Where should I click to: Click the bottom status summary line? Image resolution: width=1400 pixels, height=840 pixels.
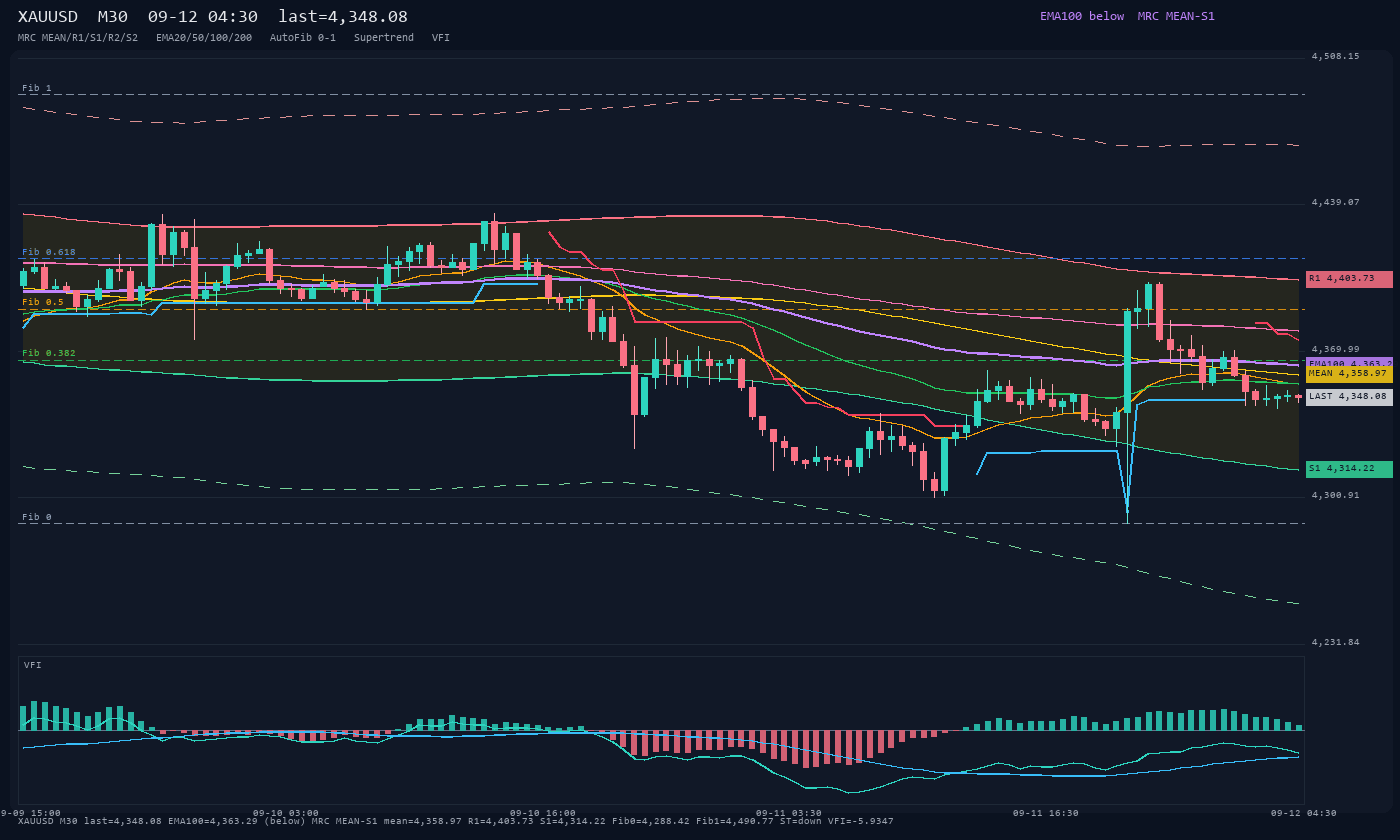[x=456, y=821]
